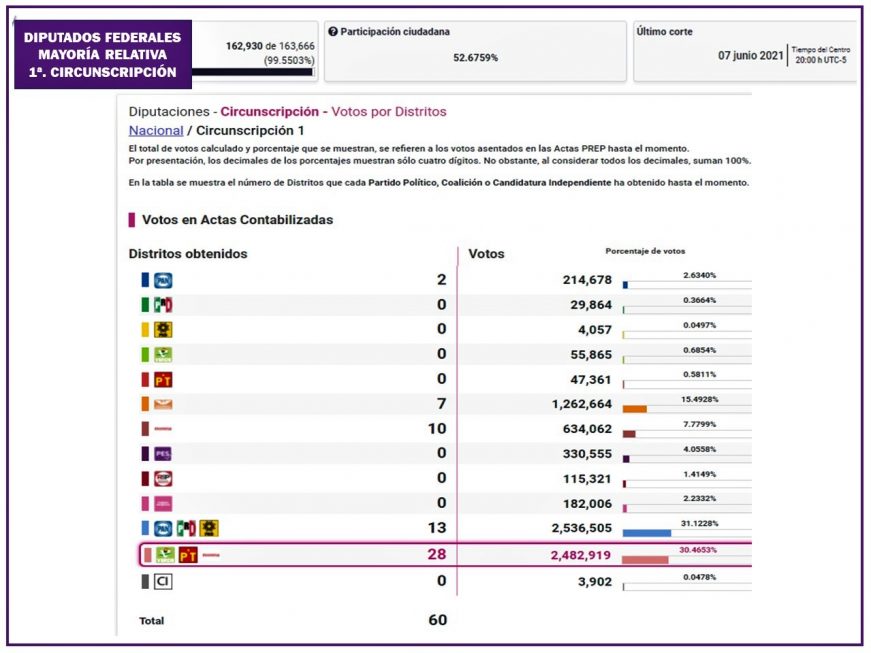Click the highlighted districts number 28
This screenshot has width=871, height=653.
tap(437, 554)
